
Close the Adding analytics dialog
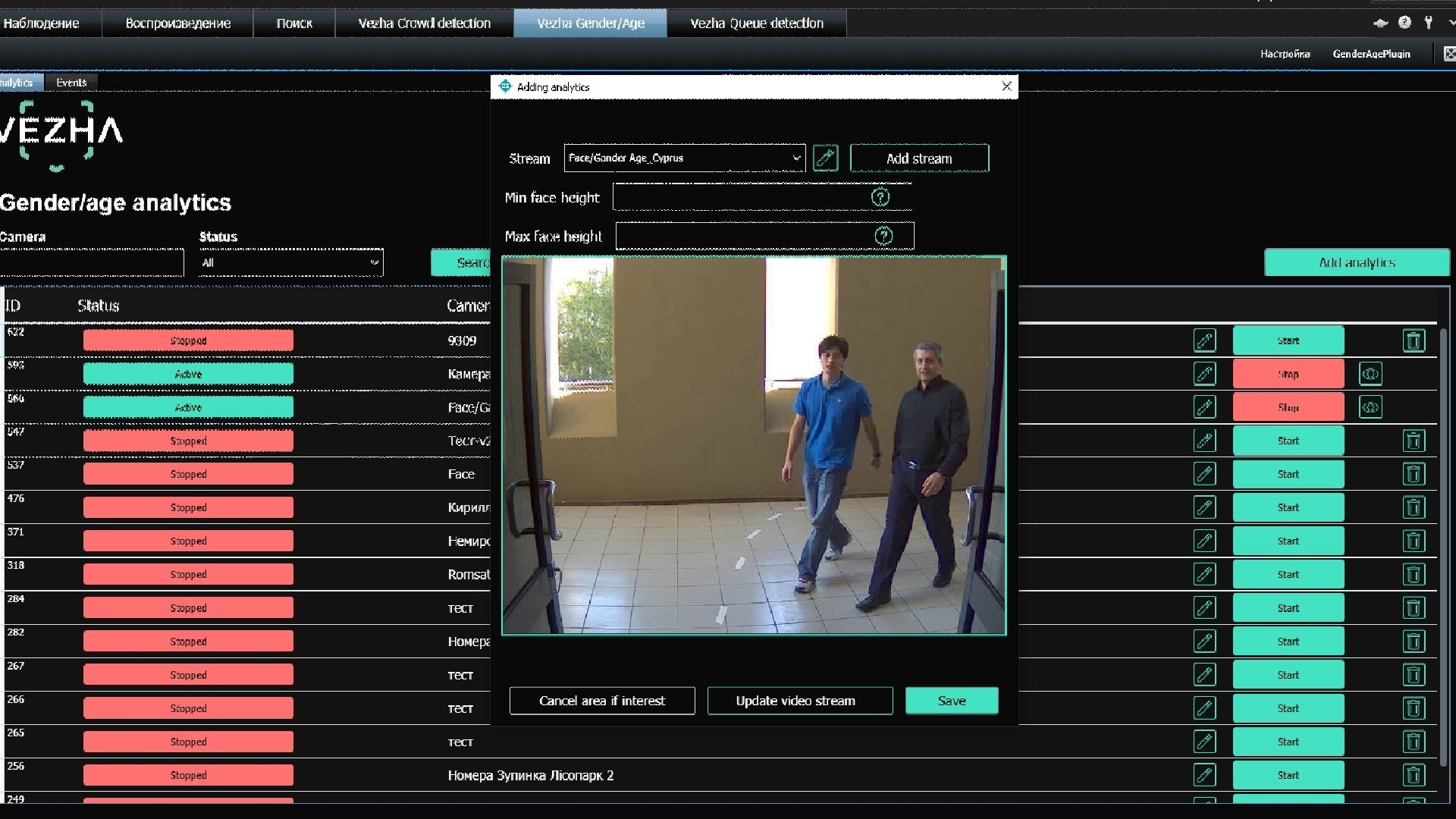tap(1006, 86)
